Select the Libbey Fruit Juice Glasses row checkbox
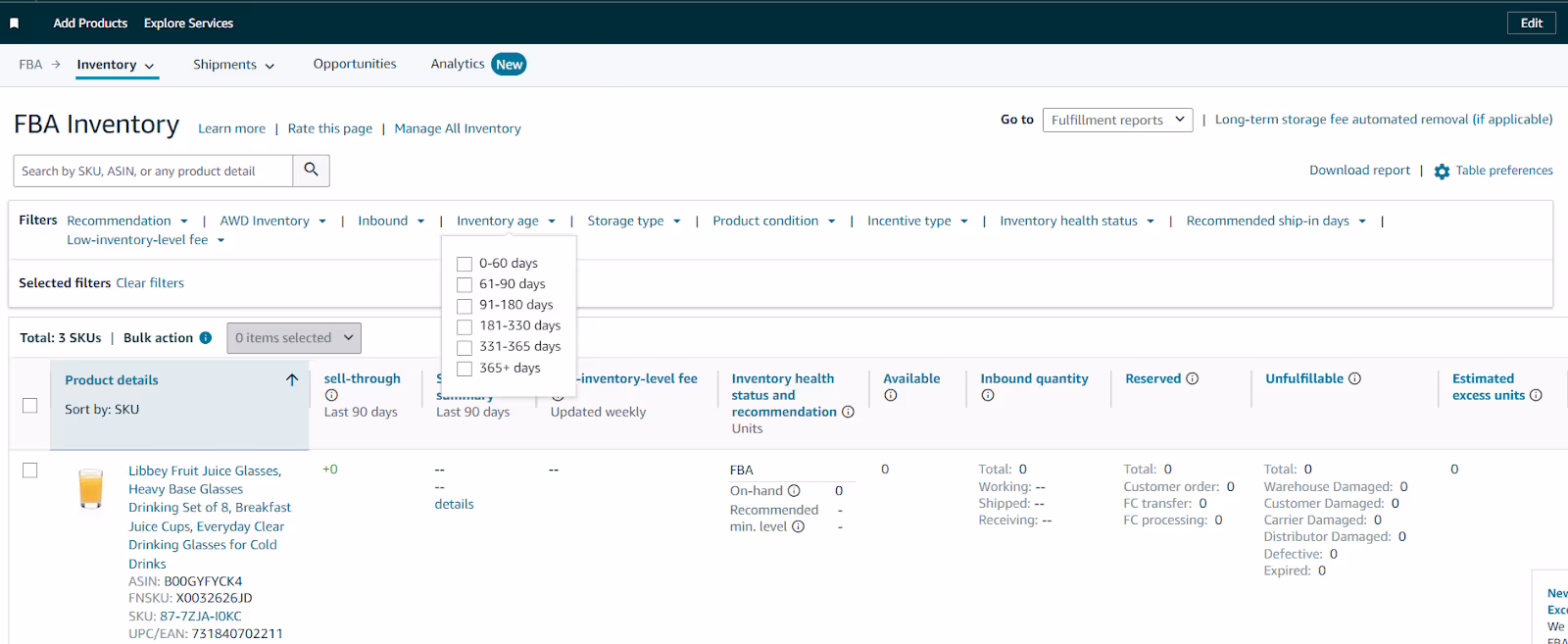This screenshot has height=644, width=1568. pos(30,471)
